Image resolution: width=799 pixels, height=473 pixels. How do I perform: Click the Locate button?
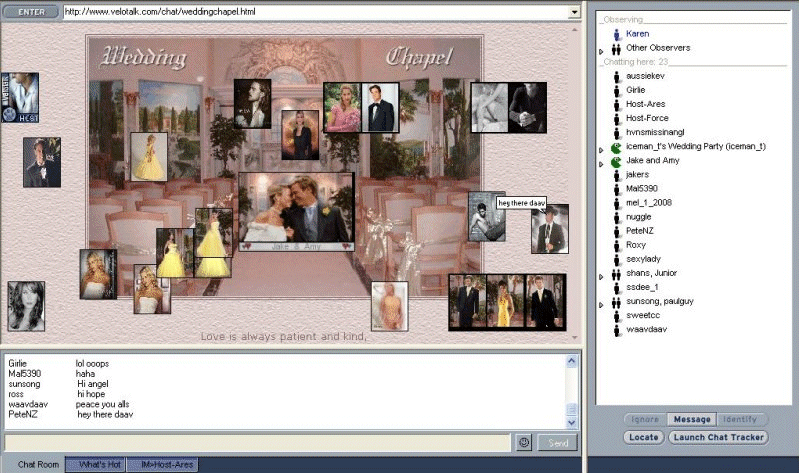pos(643,437)
